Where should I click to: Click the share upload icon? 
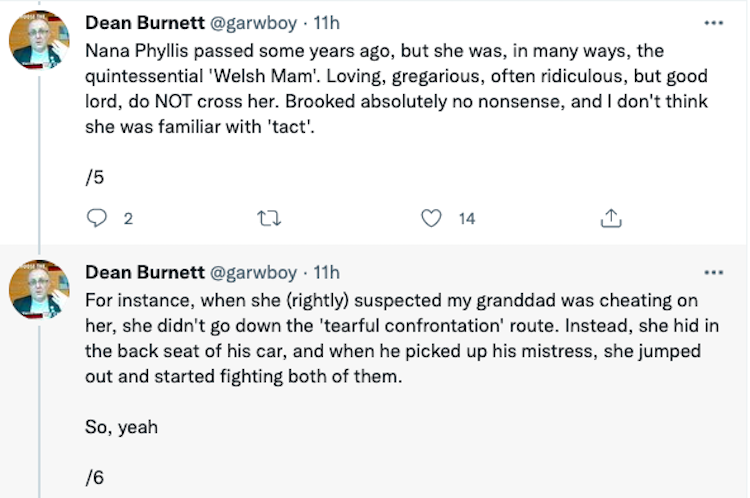coord(611,218)
